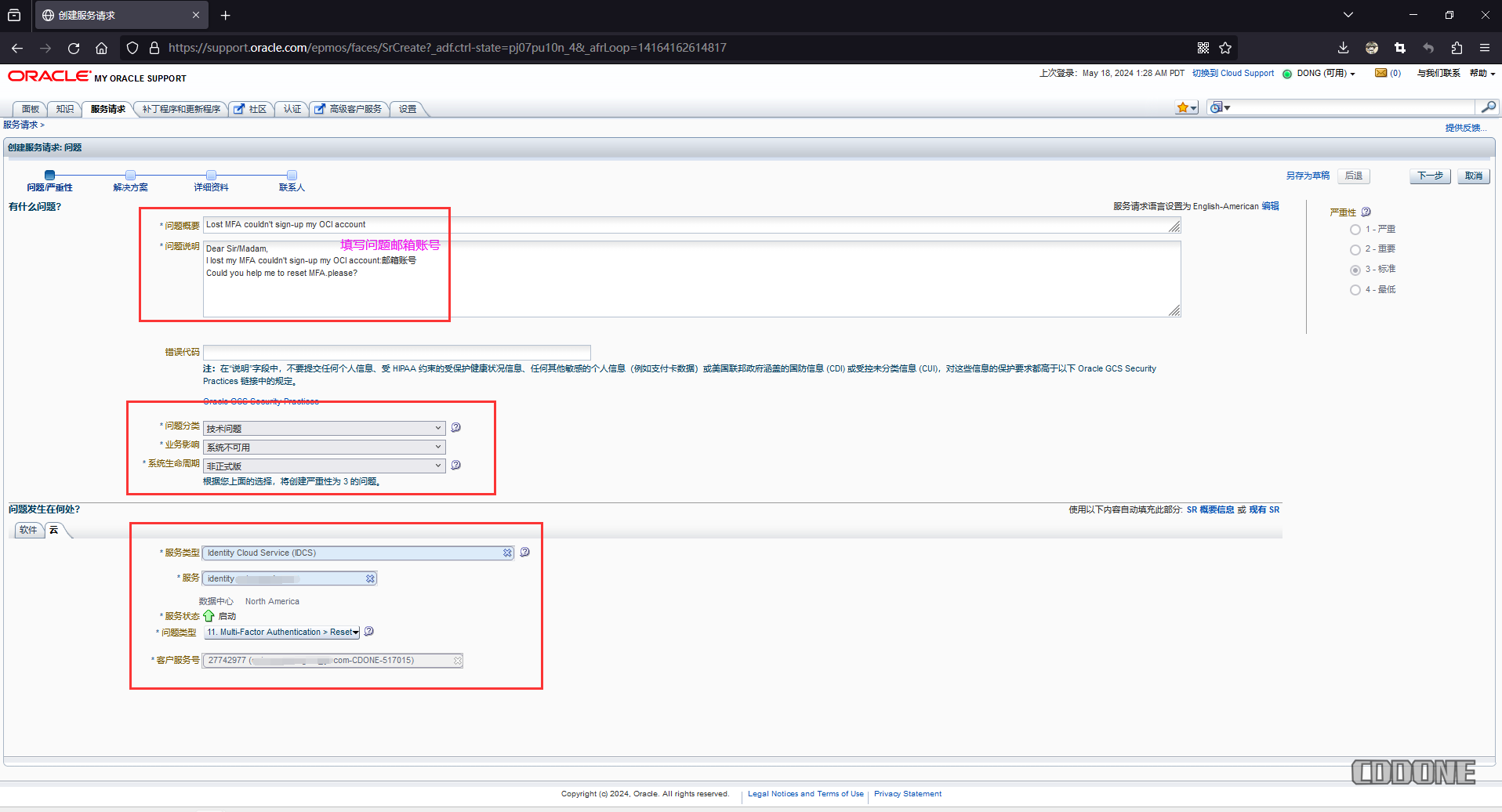Open the 社区 tab
This screenshot has height=812, width=1502.
252,109
